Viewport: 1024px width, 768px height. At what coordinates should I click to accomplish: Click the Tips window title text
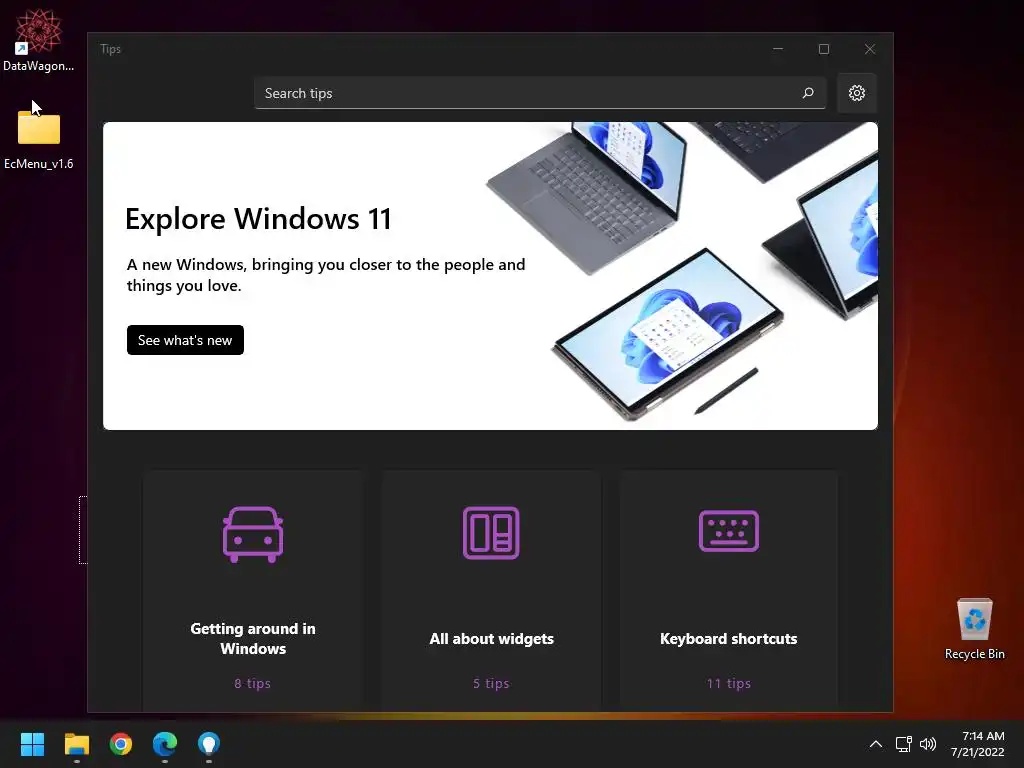click(x=110, y=49)
